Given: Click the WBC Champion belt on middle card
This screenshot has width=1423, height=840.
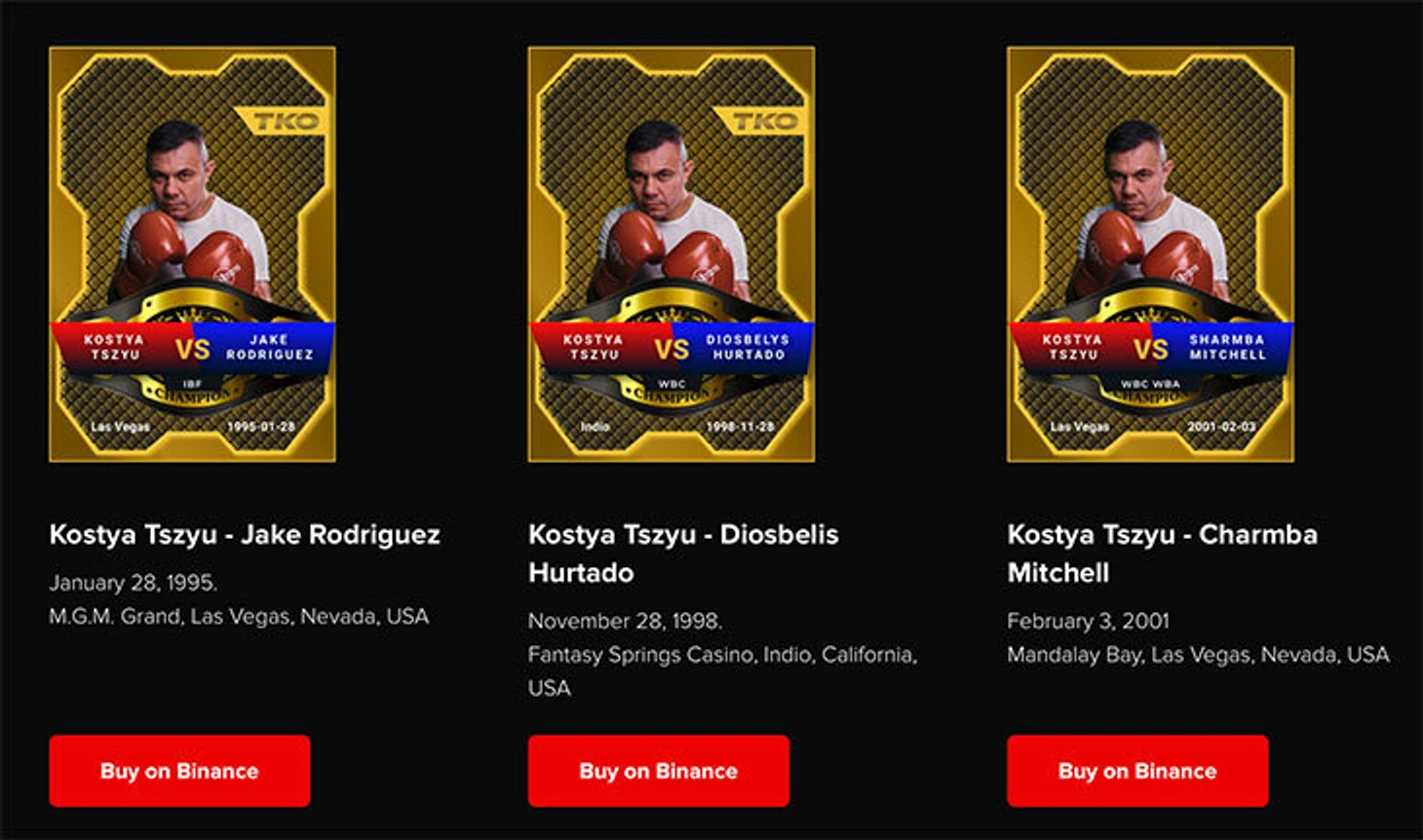Looking at the screenshot, I should pyautogui.click(x=672, y=391).
